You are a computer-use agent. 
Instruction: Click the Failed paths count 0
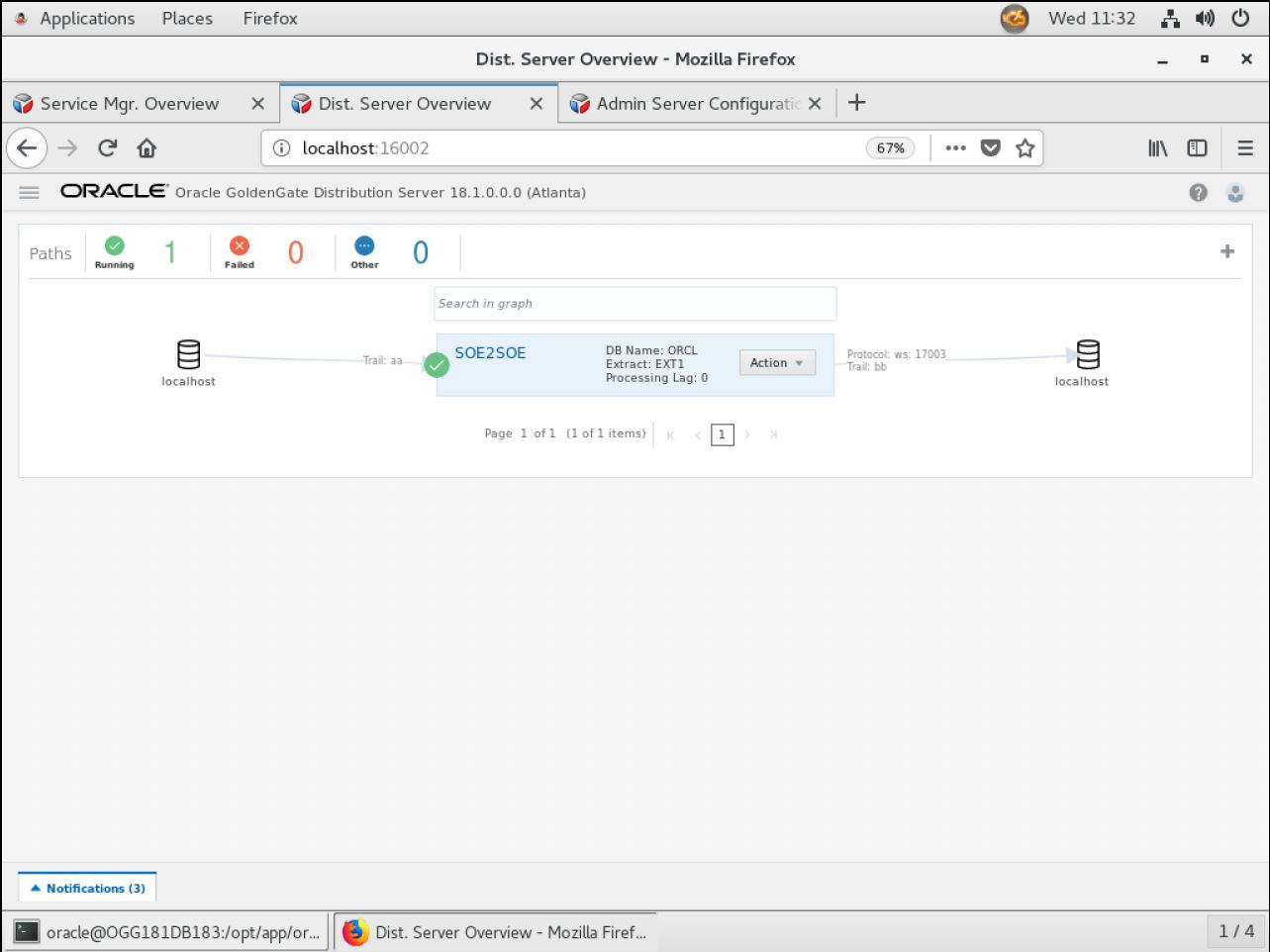pos(295,253)
